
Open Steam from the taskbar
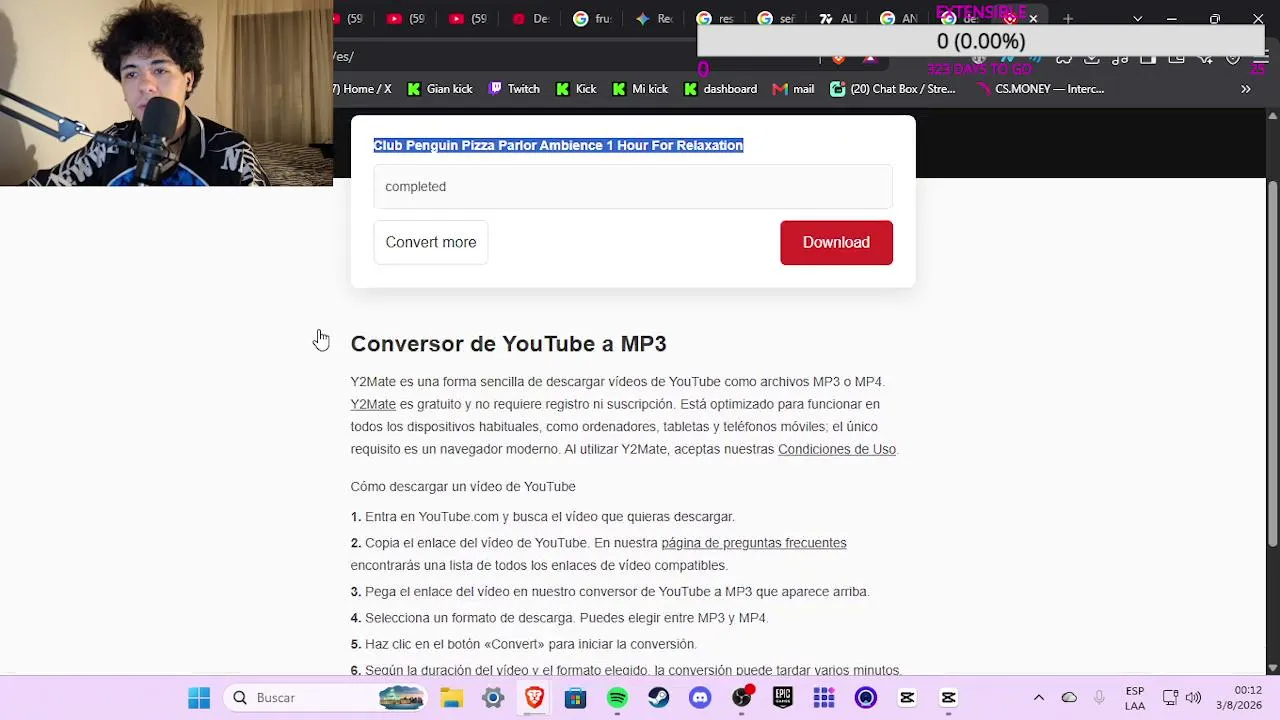coord(658,698)
